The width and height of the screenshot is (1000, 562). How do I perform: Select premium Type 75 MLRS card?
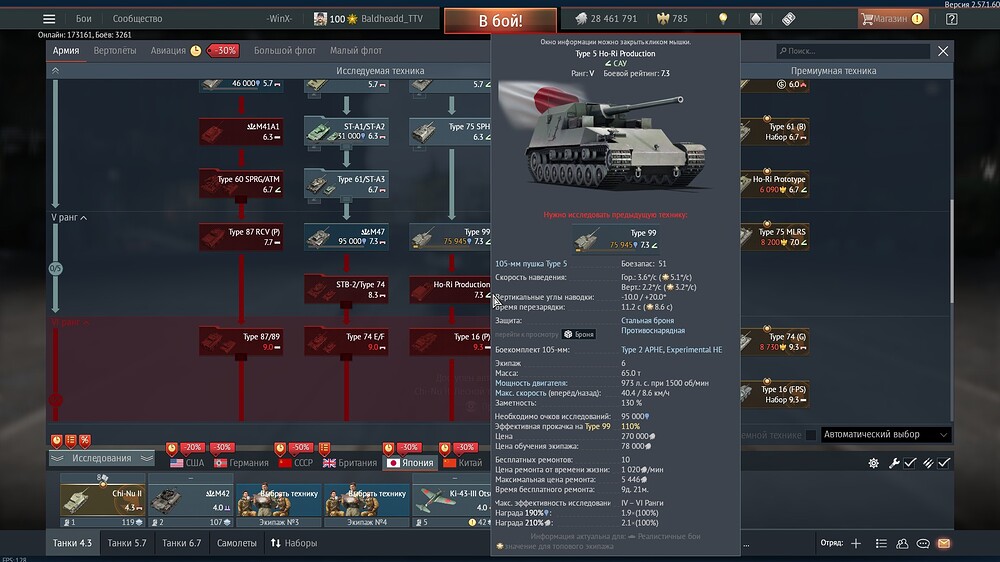pos(775,237)
